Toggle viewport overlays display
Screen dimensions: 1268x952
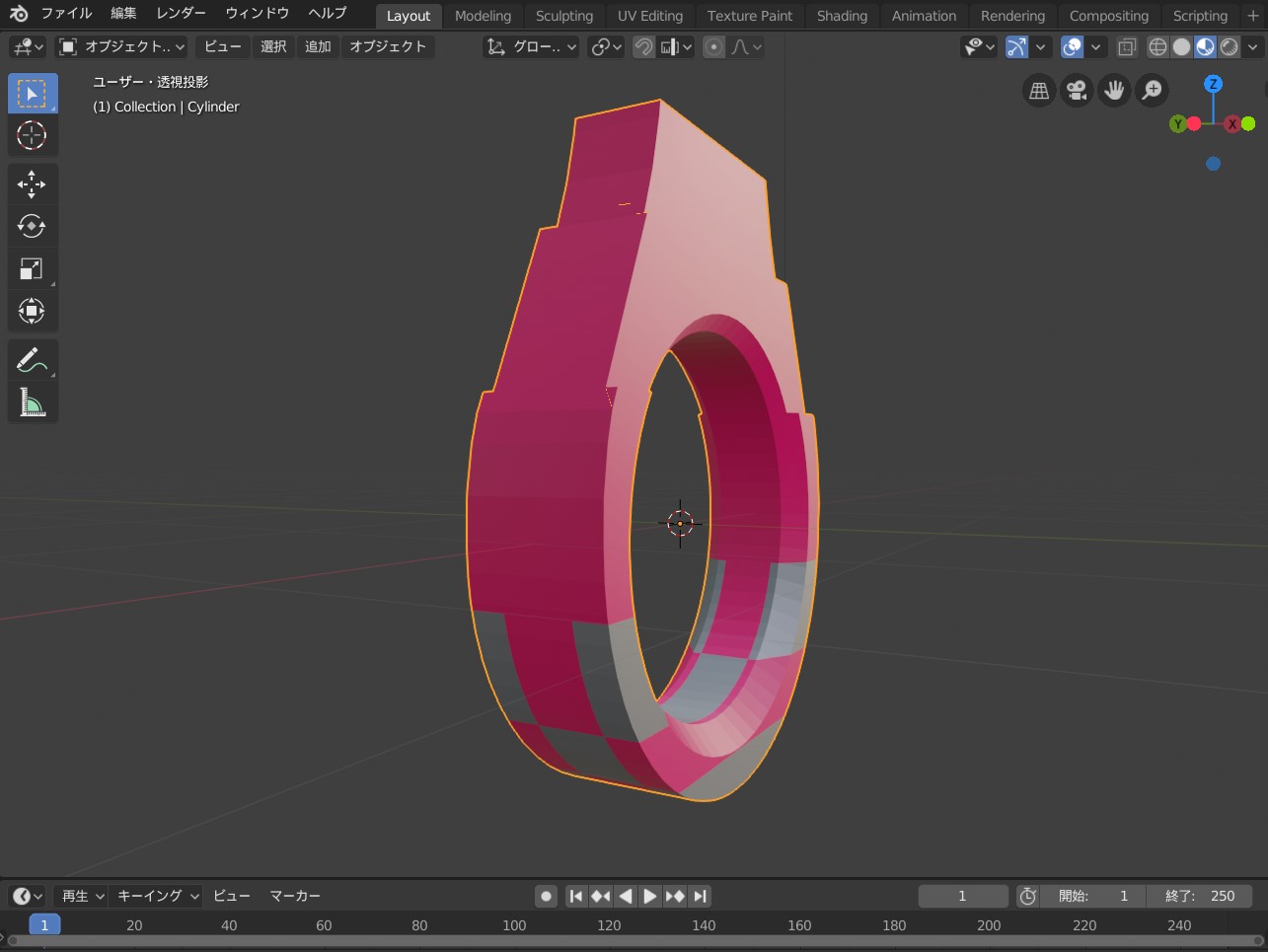pos(1073,46)
